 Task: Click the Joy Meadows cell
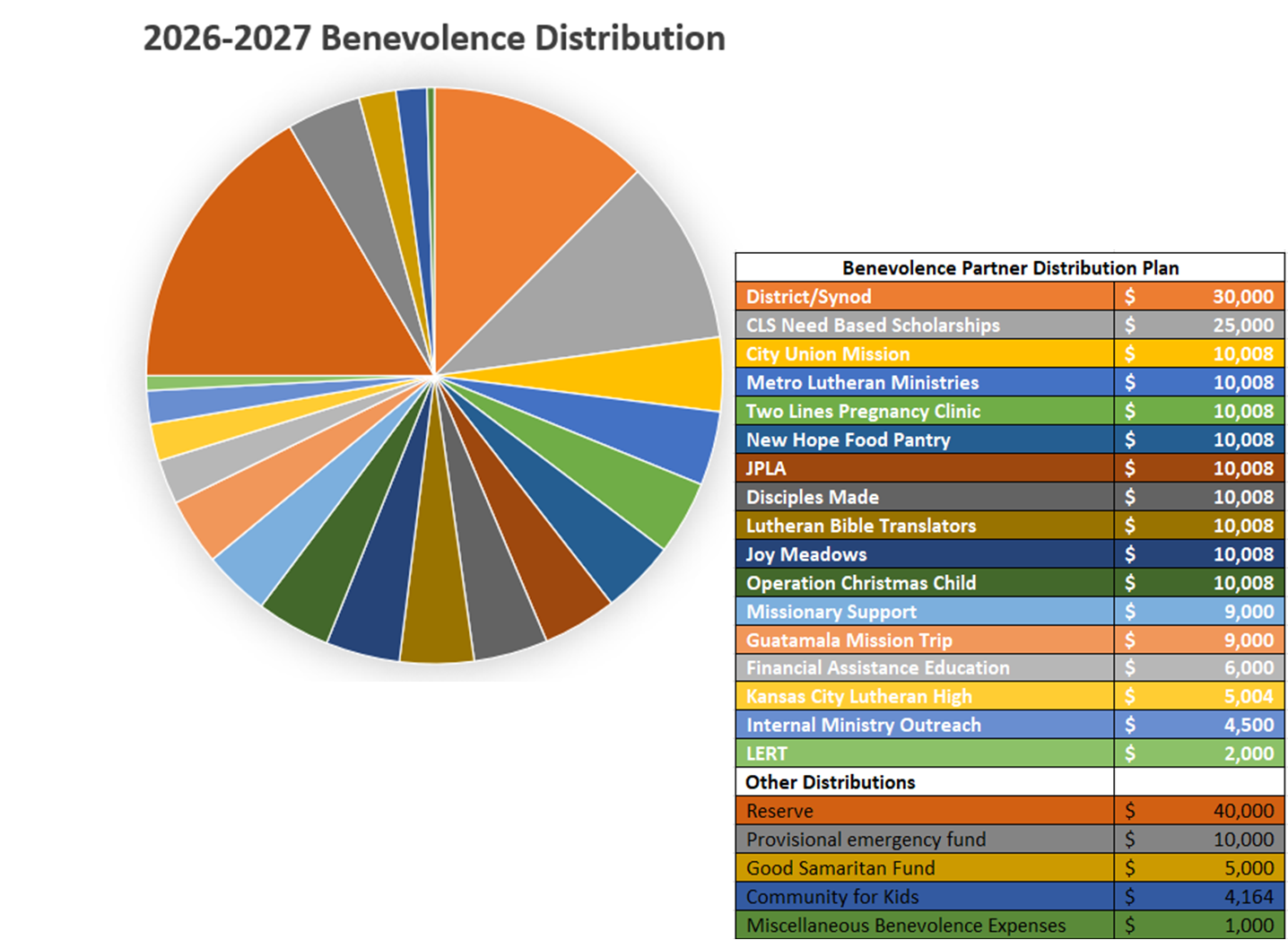925,554
